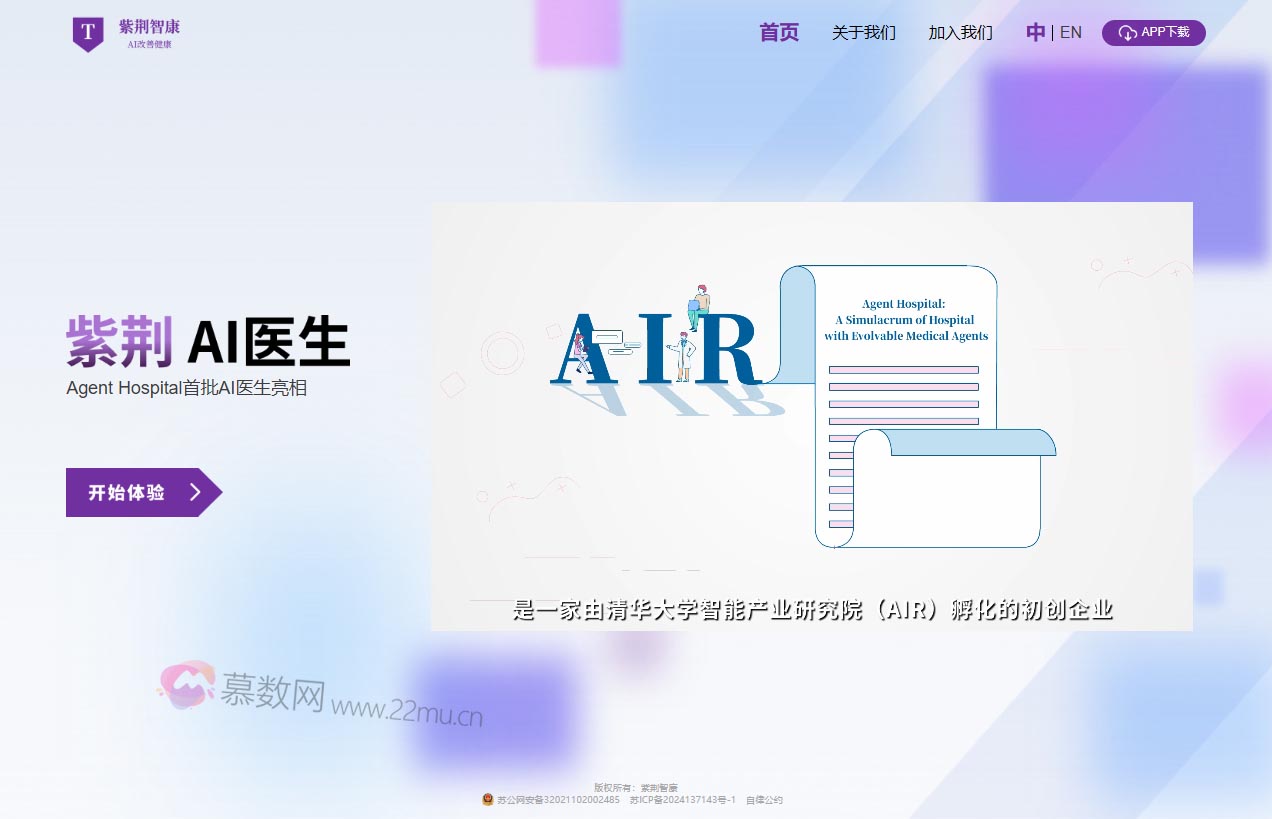
Task: Select the 中 Chinese language option
Action: (x=1035, y=33)
